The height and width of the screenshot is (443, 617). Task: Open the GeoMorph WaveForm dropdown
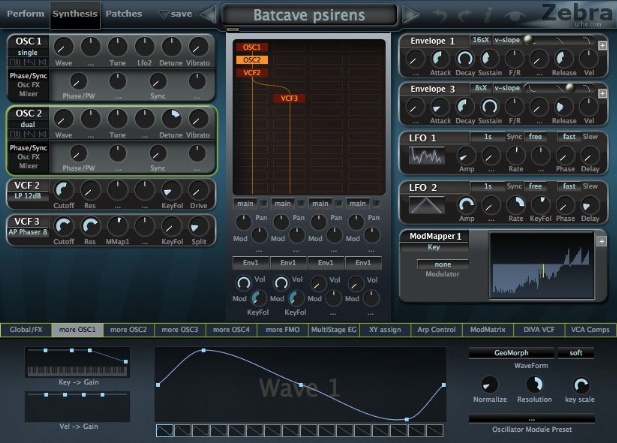coord(511,353)
